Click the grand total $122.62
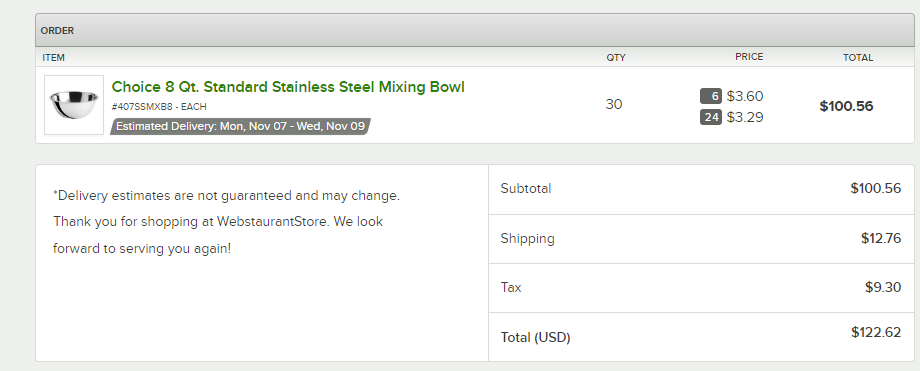Image resolution: width=920 pixels, height=371 pixels. 876,332
